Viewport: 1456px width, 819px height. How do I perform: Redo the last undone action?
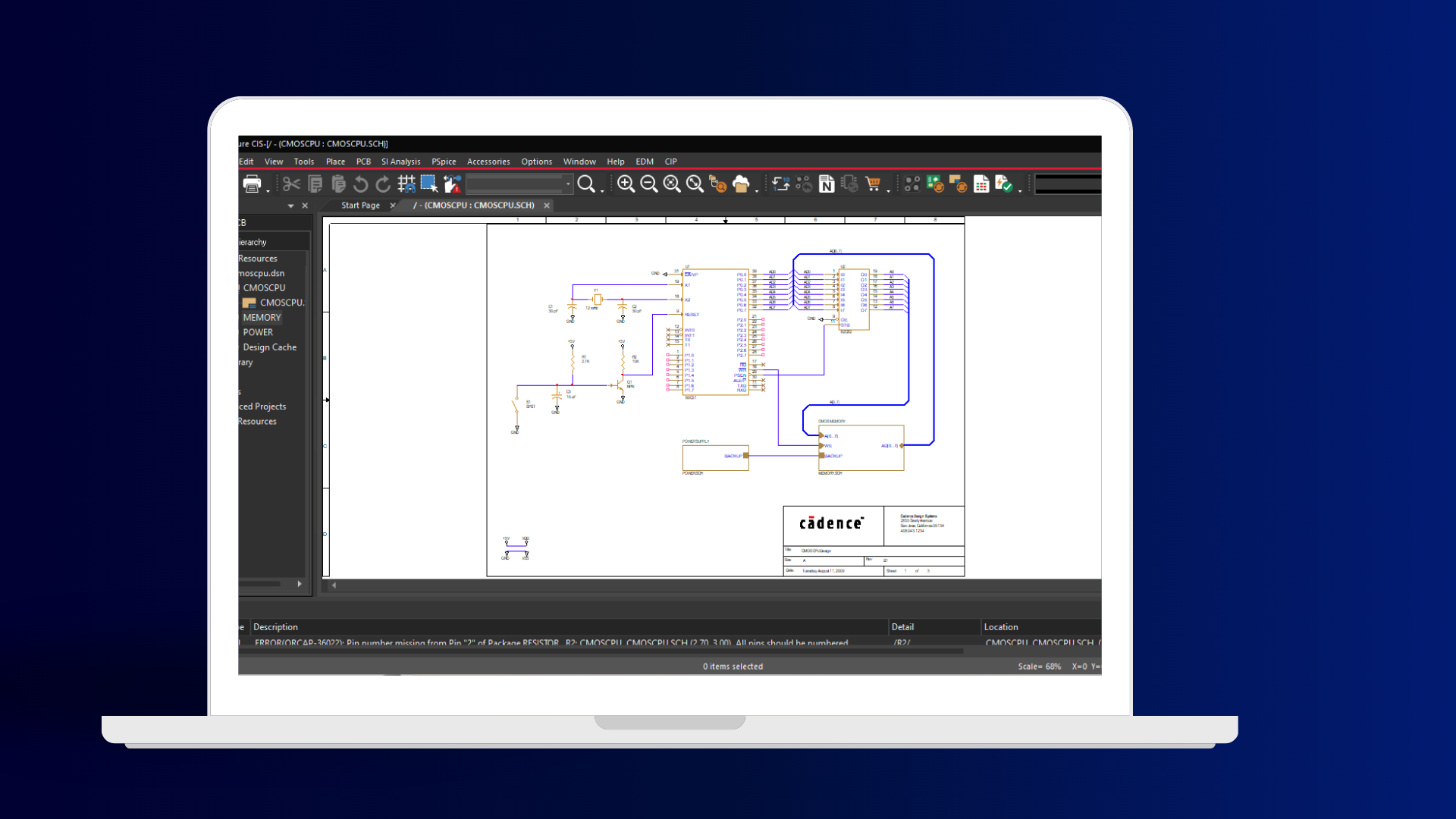[x=384, y=184]
